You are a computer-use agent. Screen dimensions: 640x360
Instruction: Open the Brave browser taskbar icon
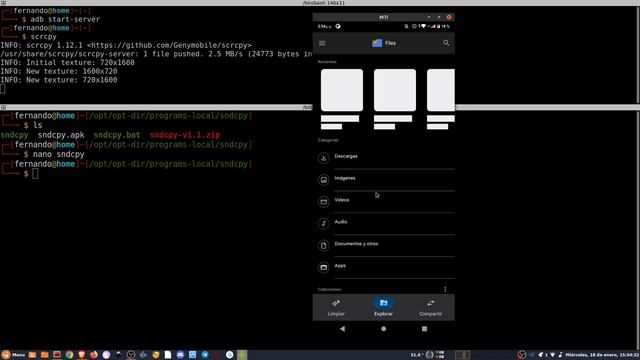click(x=82, y=355)
